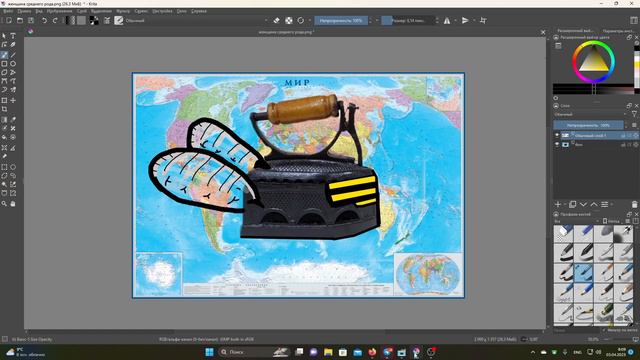Close the document tab
This screenshot has width=640, height=360.
(543, 32)
